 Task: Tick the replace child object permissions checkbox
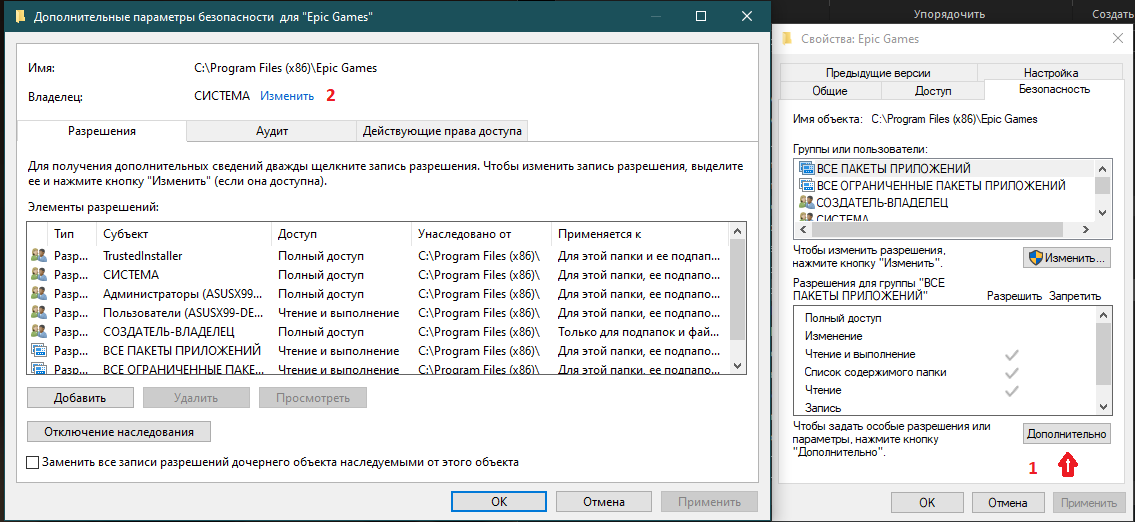(33, 462)
